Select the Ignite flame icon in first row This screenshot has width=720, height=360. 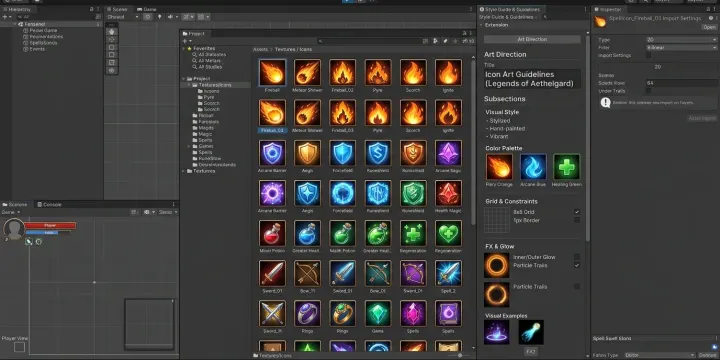(x=448, y=73)
